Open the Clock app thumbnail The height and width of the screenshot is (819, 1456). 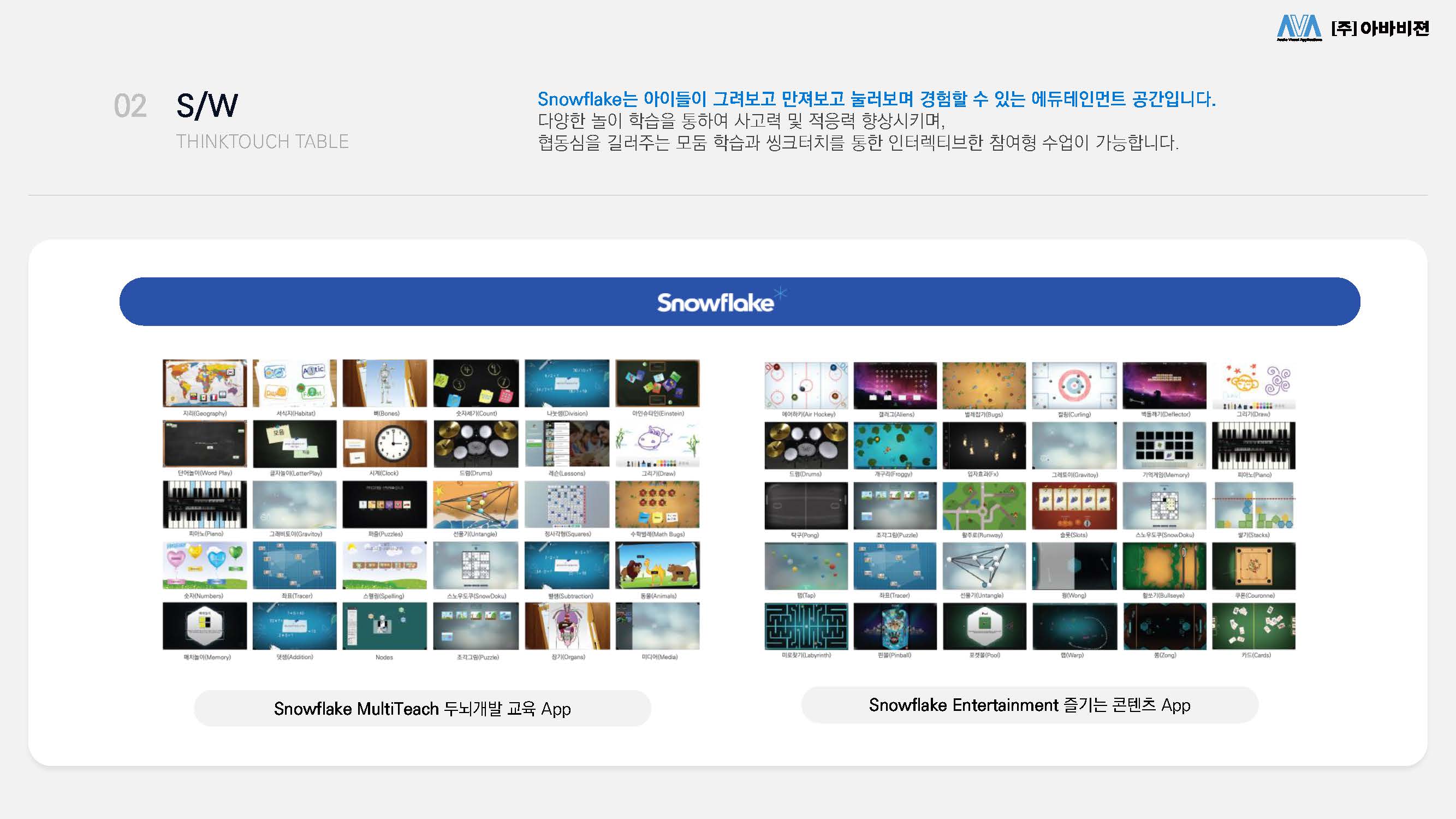385,444
